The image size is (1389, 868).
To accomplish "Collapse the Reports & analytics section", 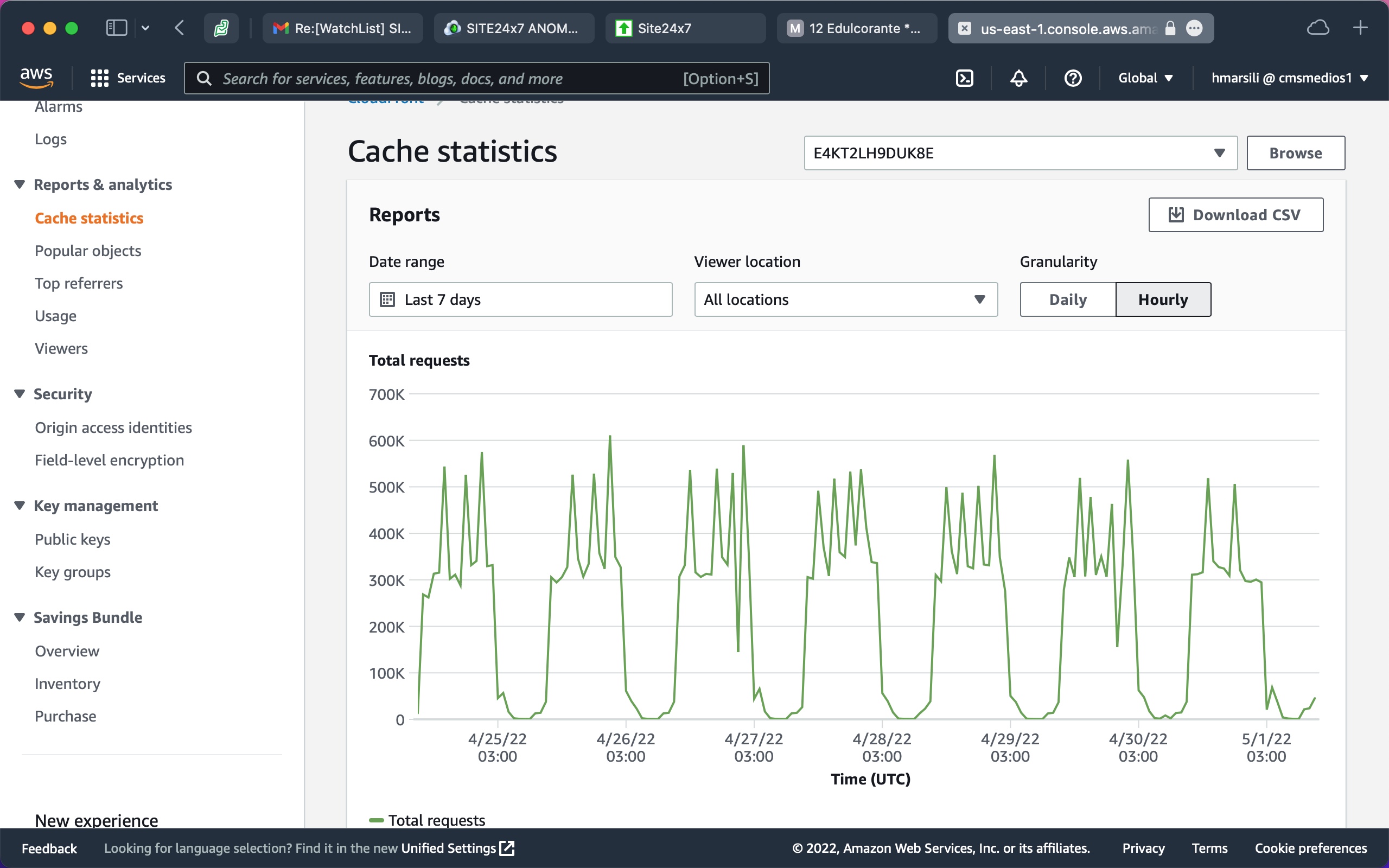I will point(20,184).
